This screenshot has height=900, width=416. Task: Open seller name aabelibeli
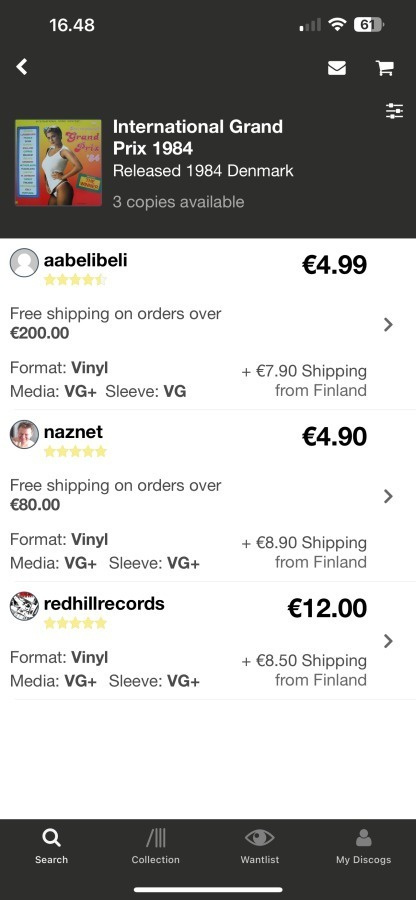coord(85,260)
